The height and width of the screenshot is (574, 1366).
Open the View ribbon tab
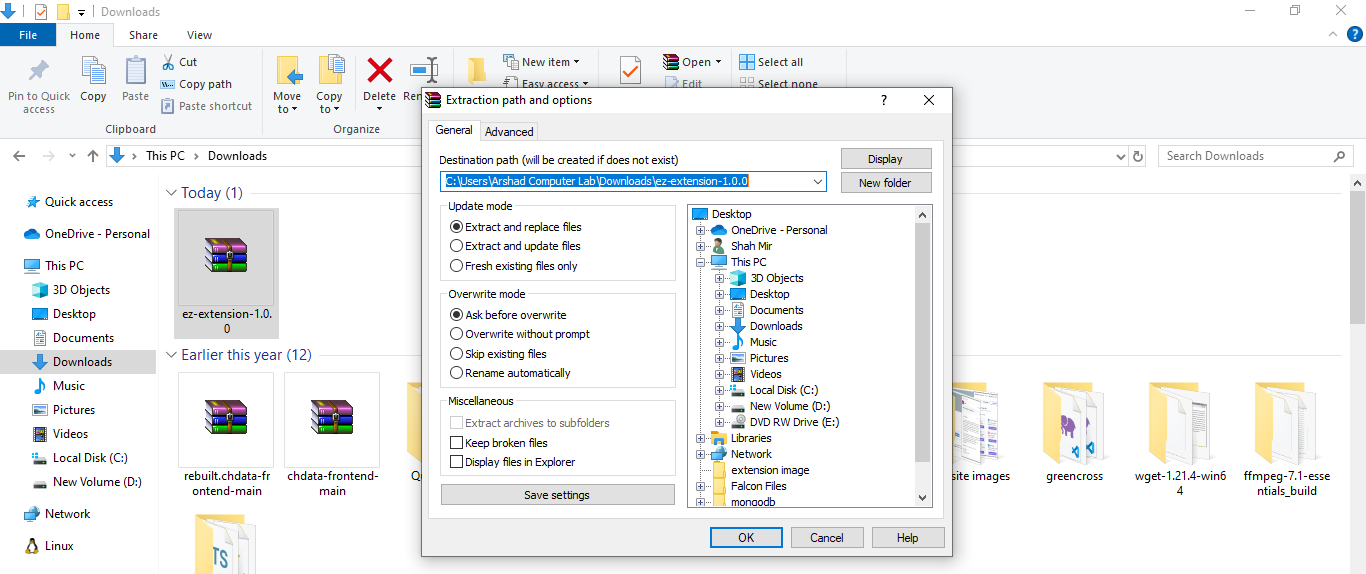(x=199, y=35)
